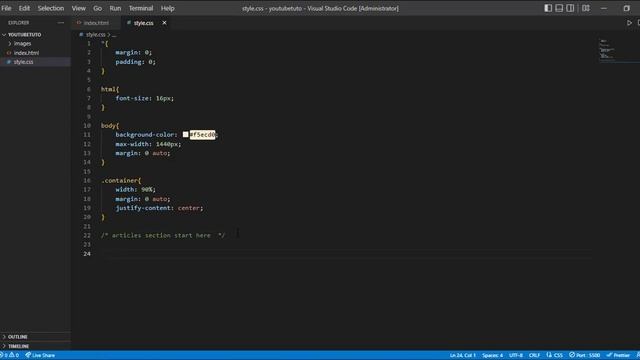Click the padding: 0 declaration on line 3
The image size is (640, 360).
point(136,62)
